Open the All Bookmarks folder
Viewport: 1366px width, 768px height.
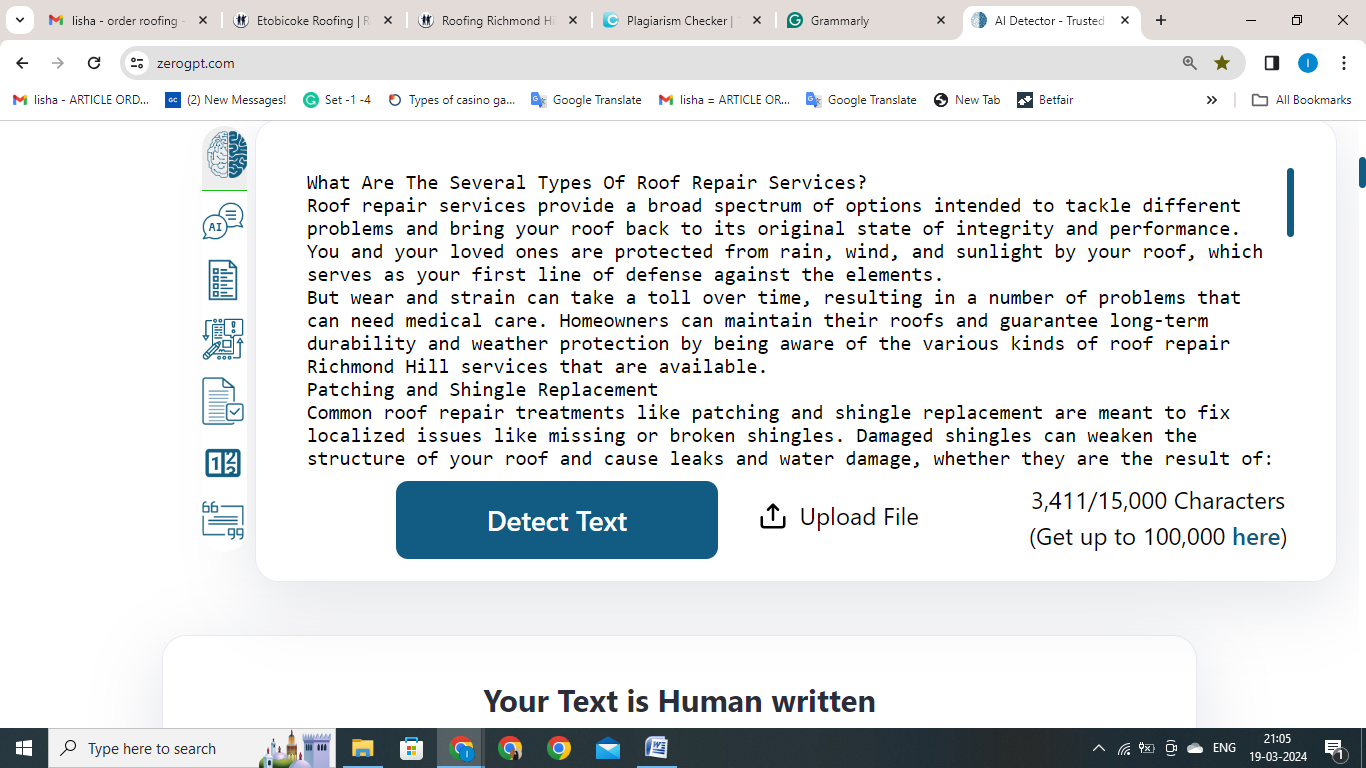coord(1302,100)
